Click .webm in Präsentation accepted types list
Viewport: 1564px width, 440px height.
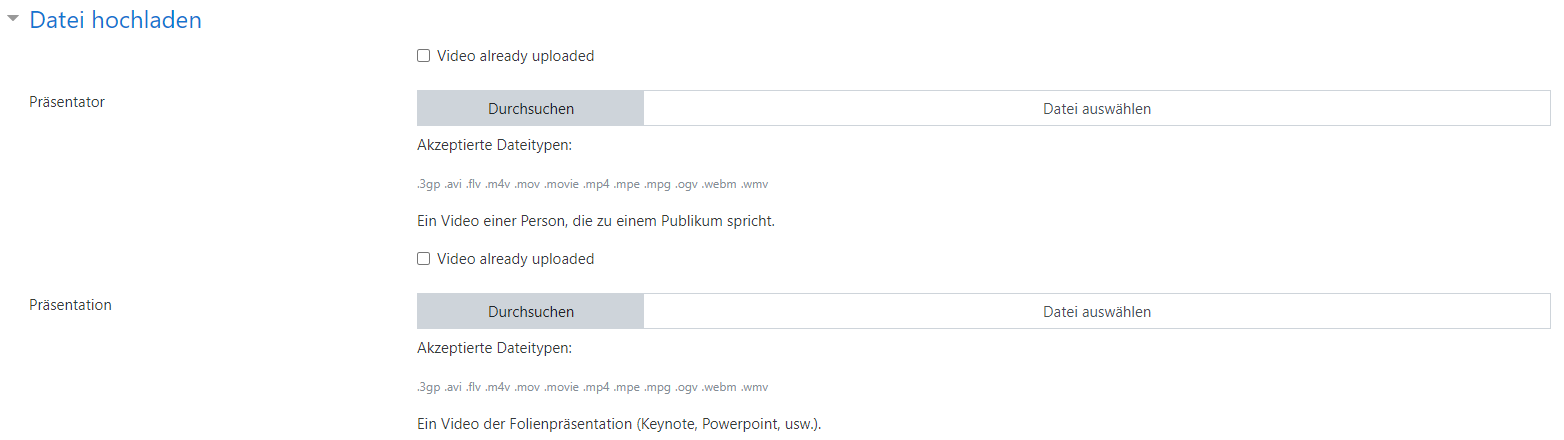point(719,388)
